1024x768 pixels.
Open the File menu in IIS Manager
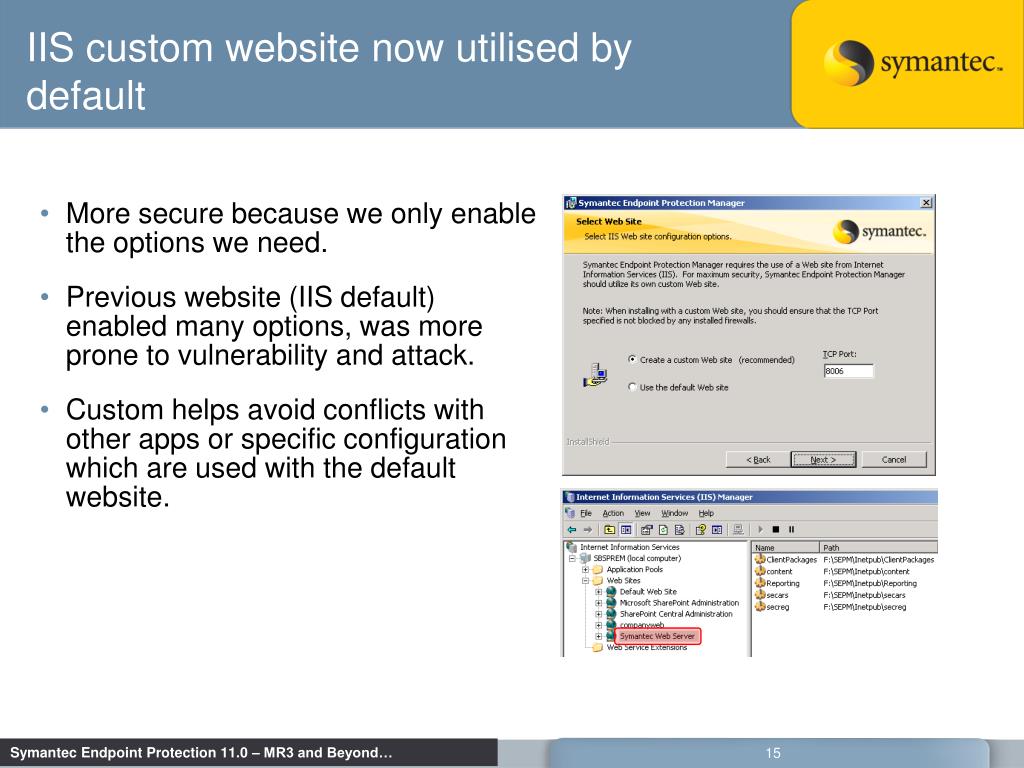(x=586, y=513)
